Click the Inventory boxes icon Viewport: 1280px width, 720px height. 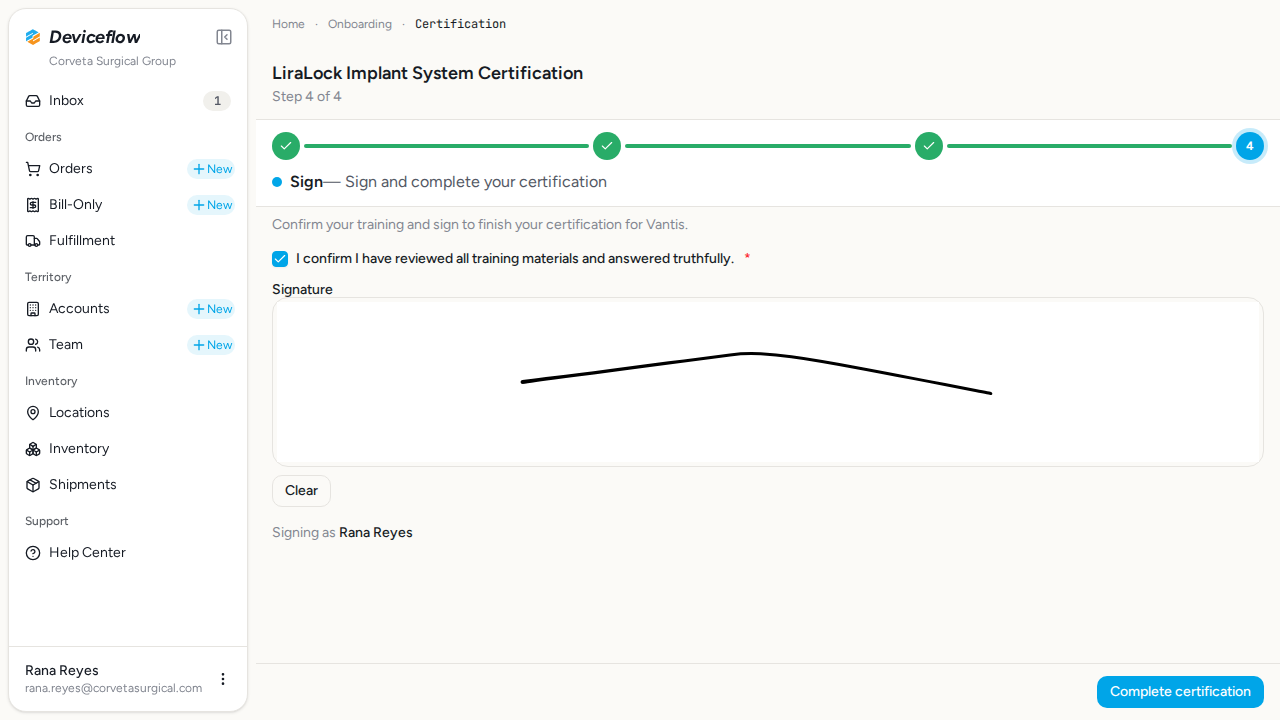tap(33, 449)
